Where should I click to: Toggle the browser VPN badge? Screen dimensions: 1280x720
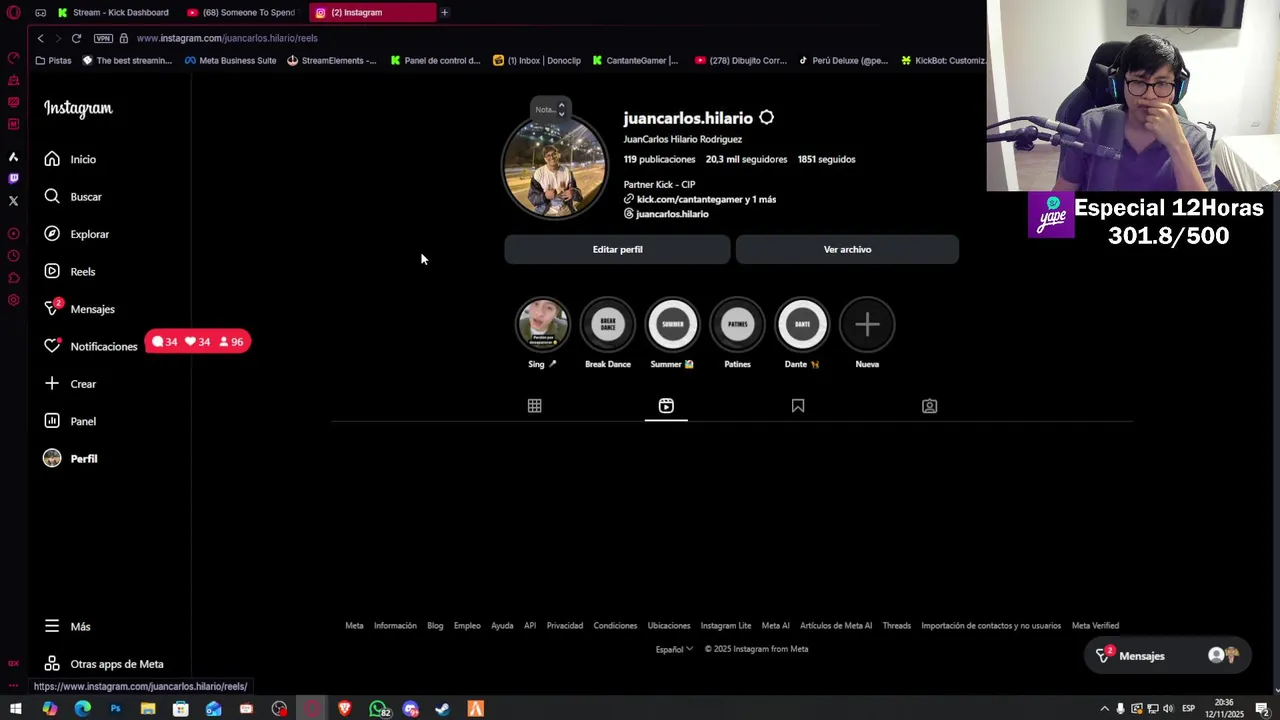(103, 38)
